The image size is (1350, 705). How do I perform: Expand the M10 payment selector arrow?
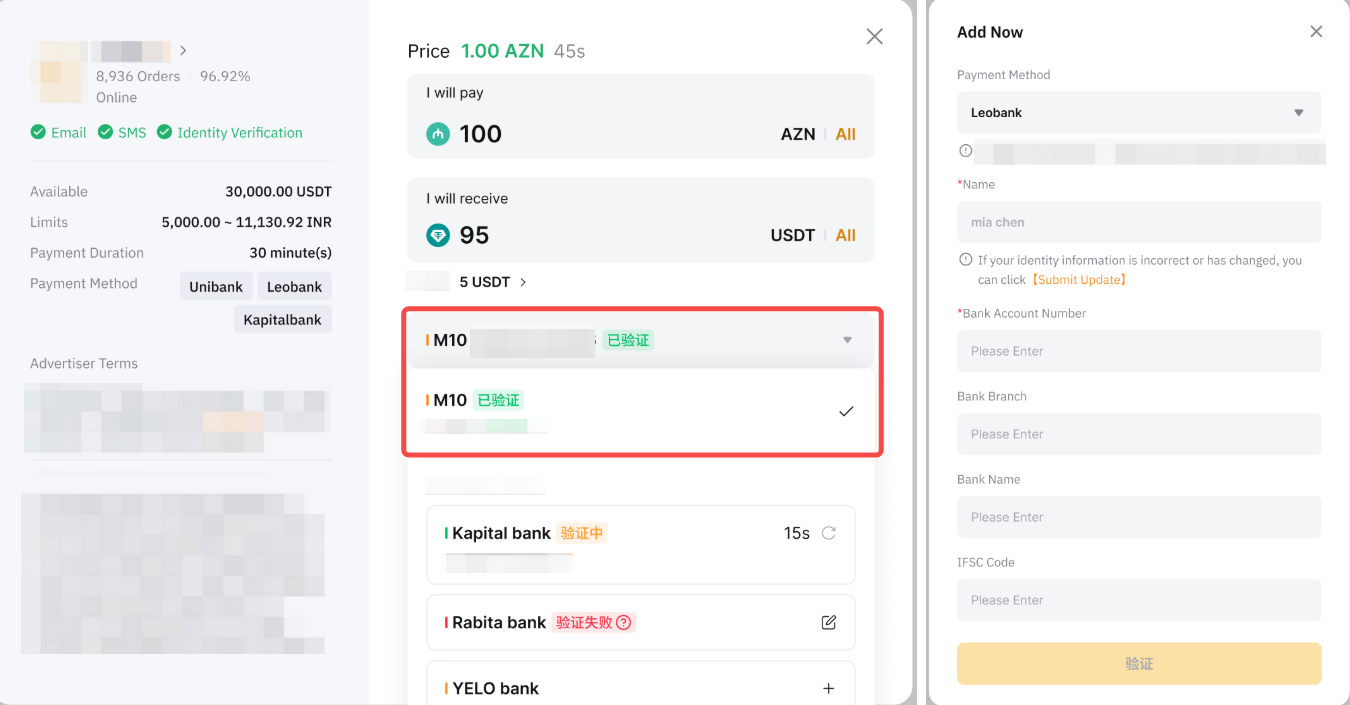point(847,340)
